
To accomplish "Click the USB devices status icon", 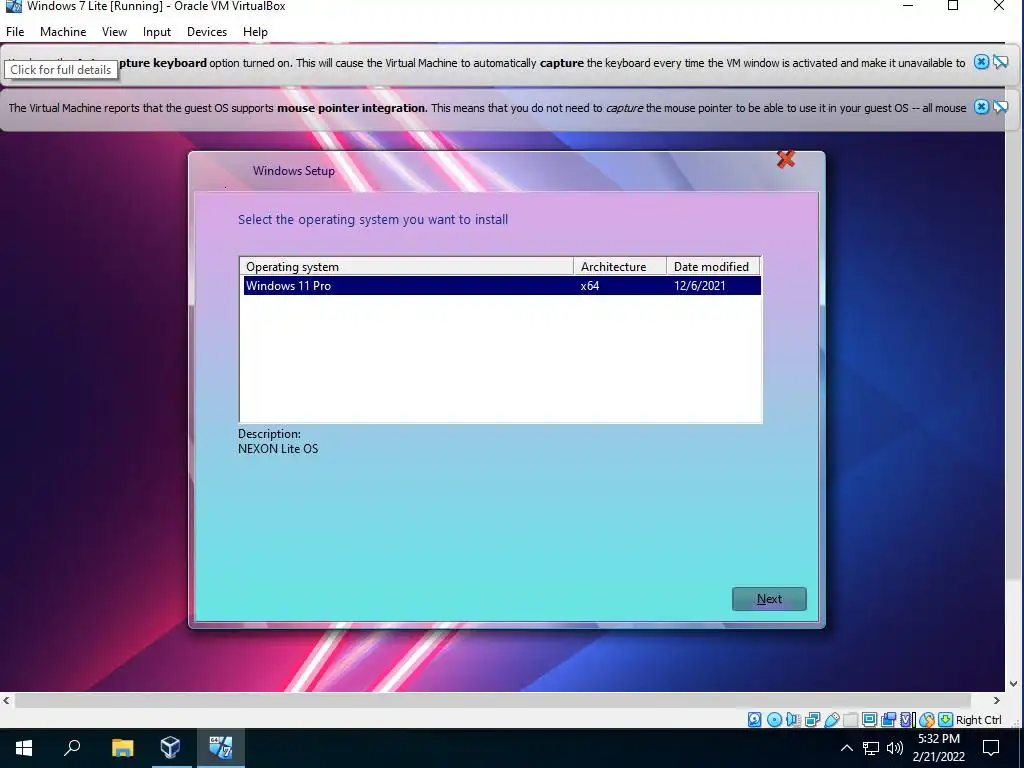I will pos(831,720).
